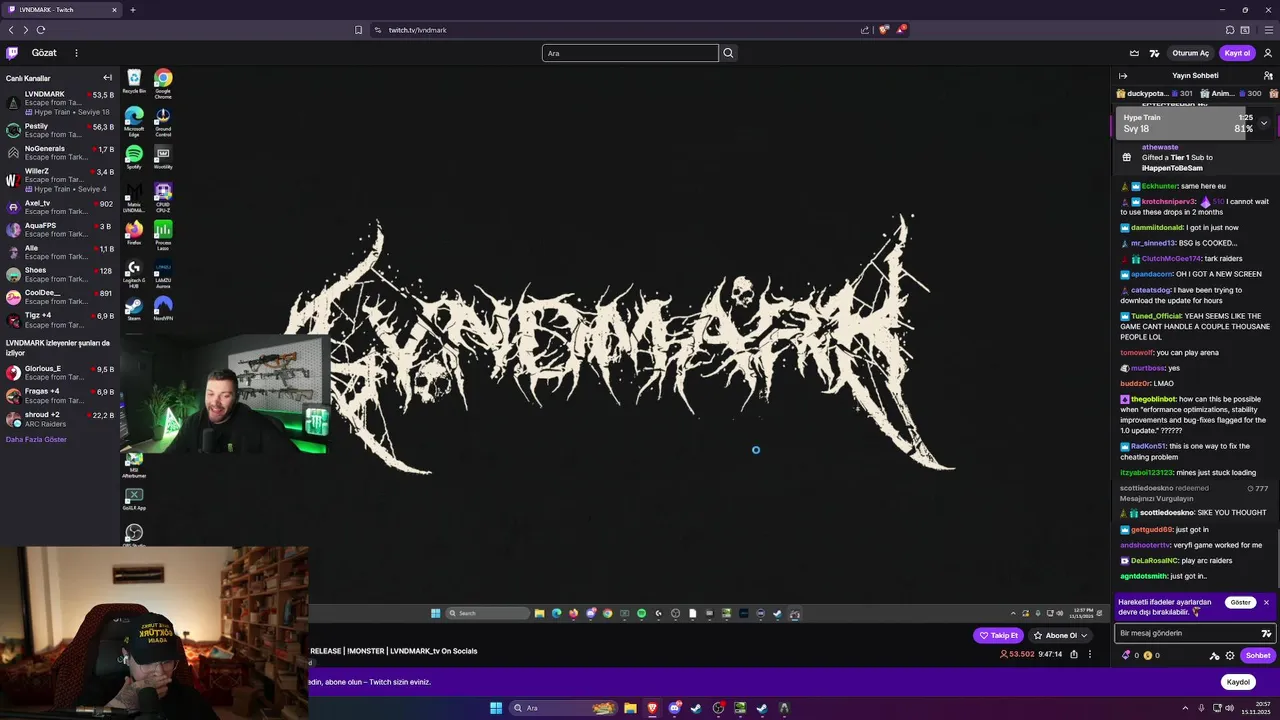Click the Brave icon in taskbar
Image resolution: width=1280 pixels, height=720 pixels.
click(652, 708)
